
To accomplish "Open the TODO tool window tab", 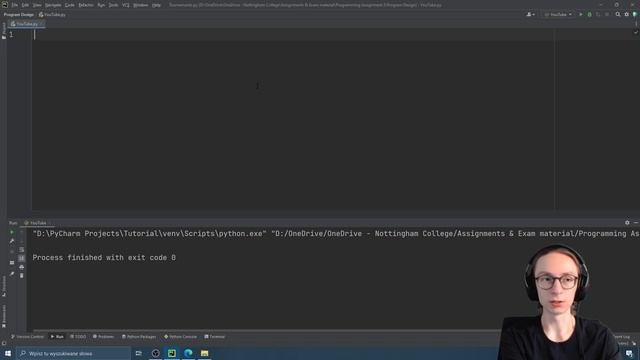I will coord(78,337).
